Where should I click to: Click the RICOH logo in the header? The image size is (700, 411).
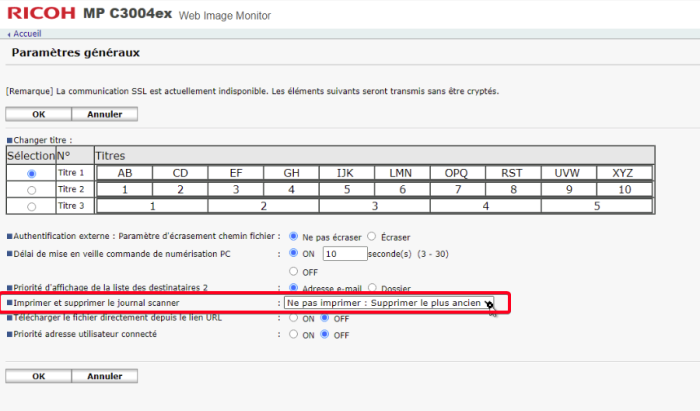(x=39, y=13)
